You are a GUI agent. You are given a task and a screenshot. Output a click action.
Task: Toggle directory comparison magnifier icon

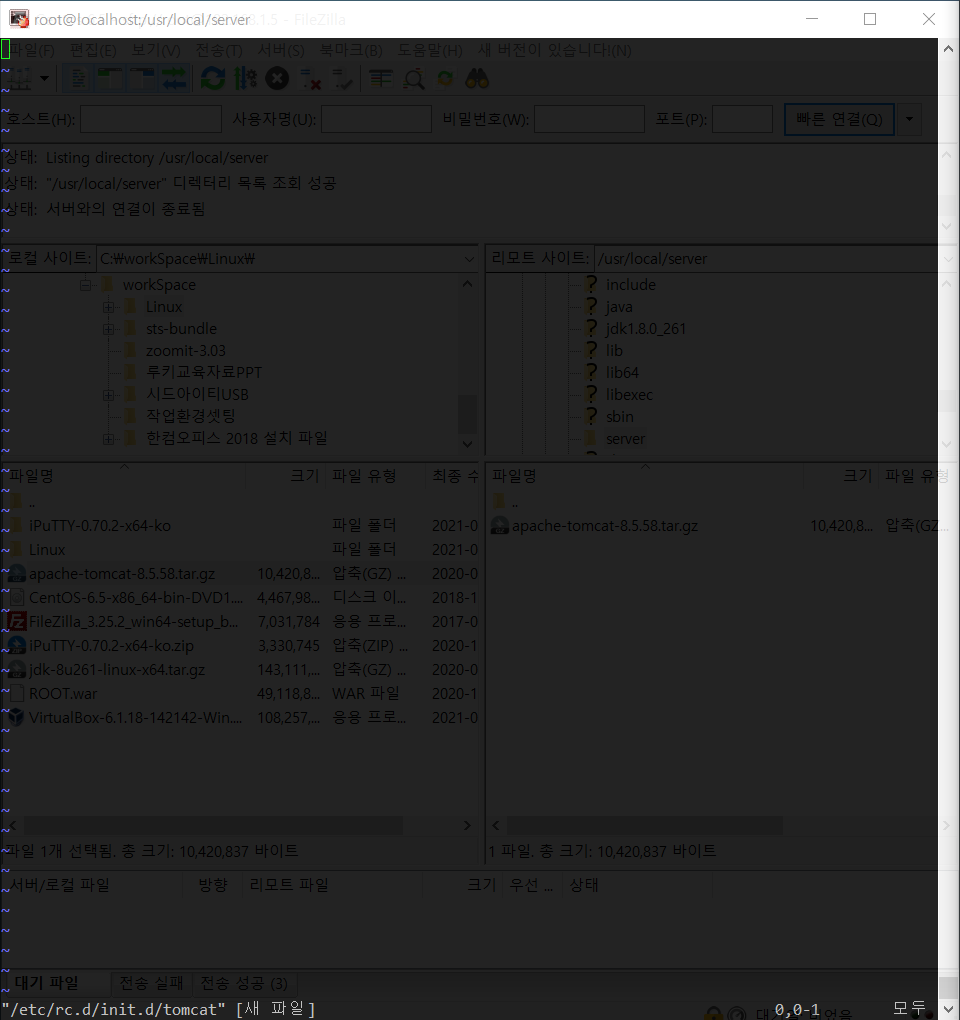pyautogui.click(x=414, y=79)
